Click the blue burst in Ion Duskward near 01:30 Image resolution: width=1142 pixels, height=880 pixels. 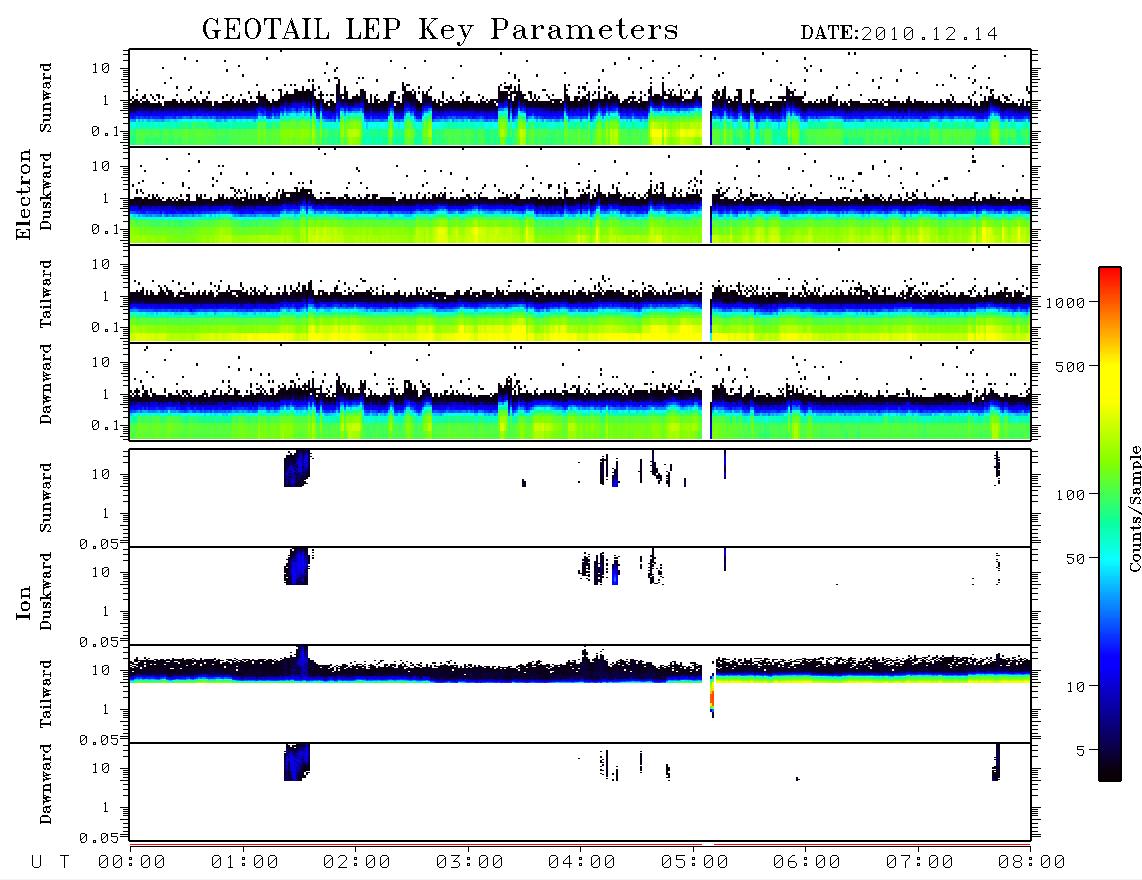tap(296, 566)
